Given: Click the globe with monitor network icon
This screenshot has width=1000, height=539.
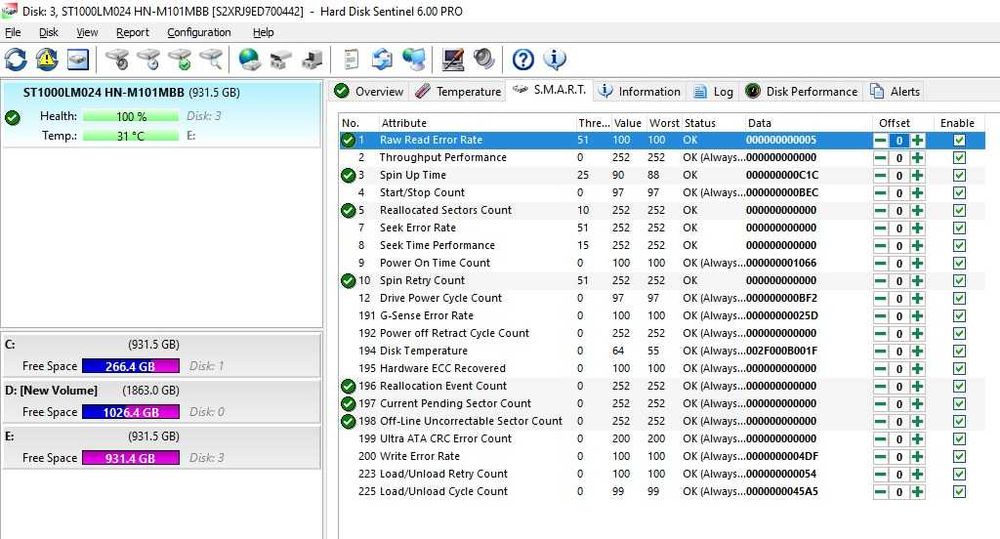Looking at the screenshot, I should [x=414, y=59].
